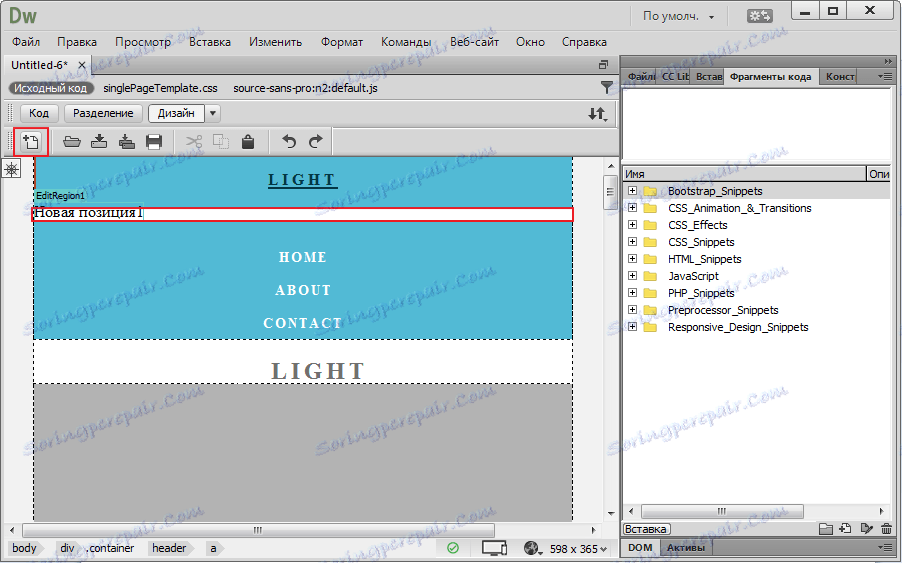Click the edit snippet pencil icon
This screenshot has width=902, height=563.
click(x=866, y=528)
